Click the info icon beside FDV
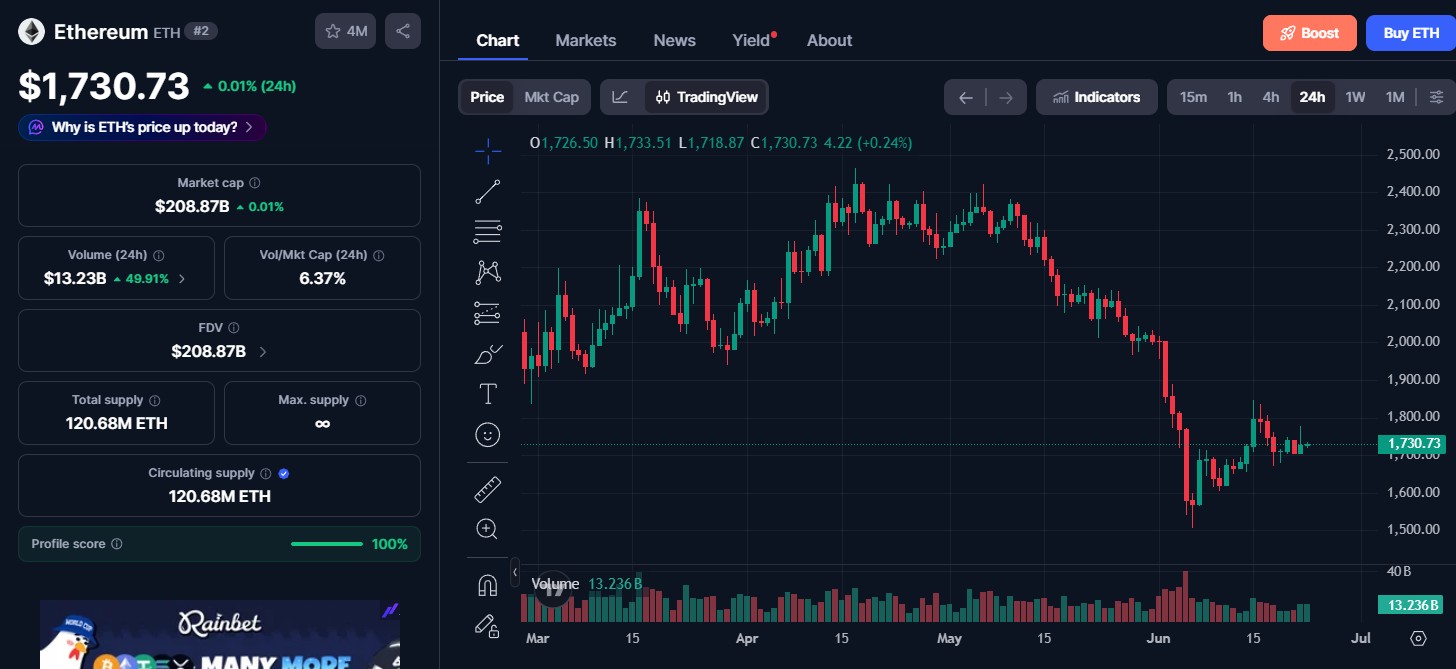Viewport: 1456px width, 669px height. pos(234,328)
